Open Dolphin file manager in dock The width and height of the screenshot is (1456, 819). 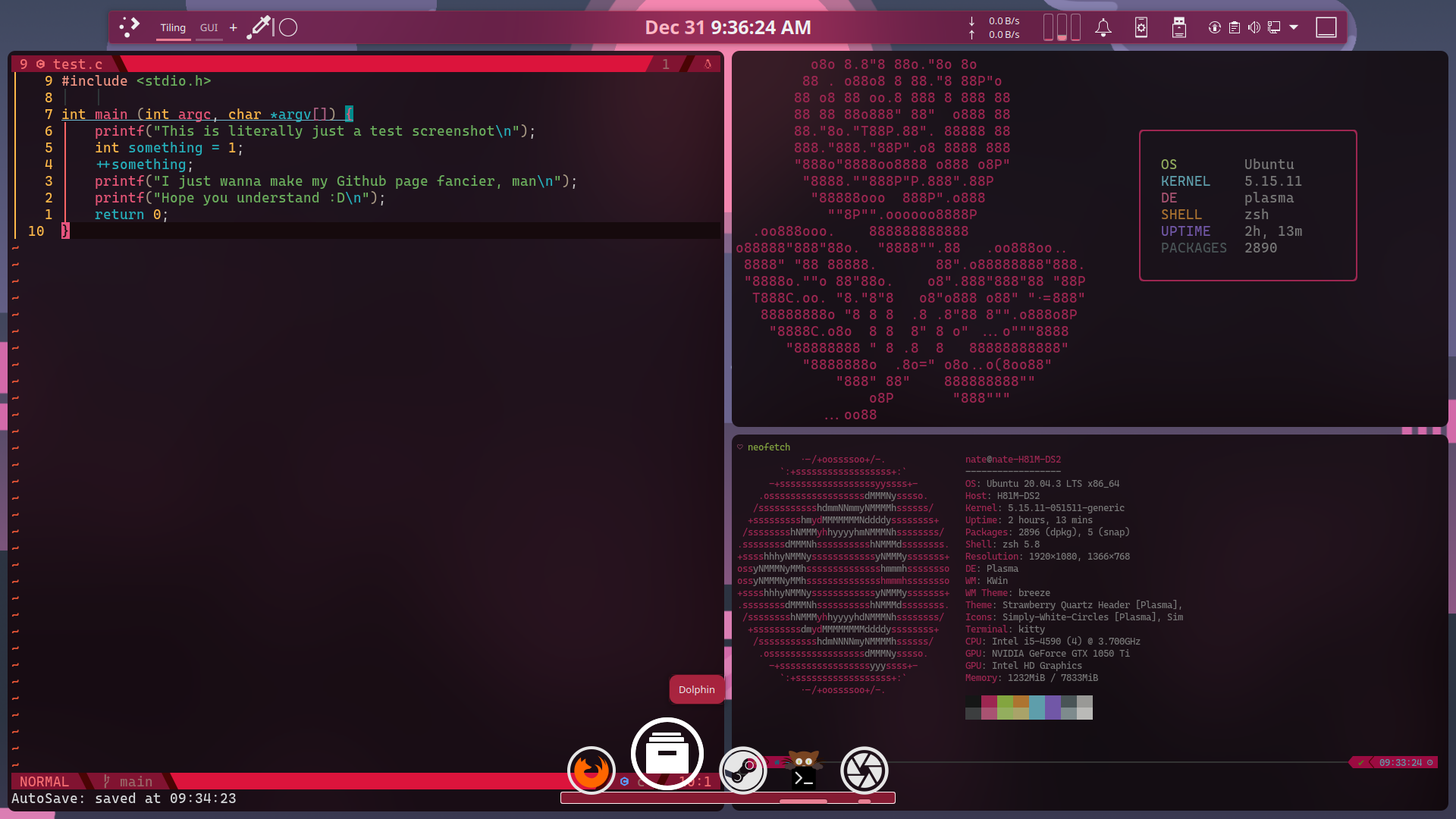point(667,755)
